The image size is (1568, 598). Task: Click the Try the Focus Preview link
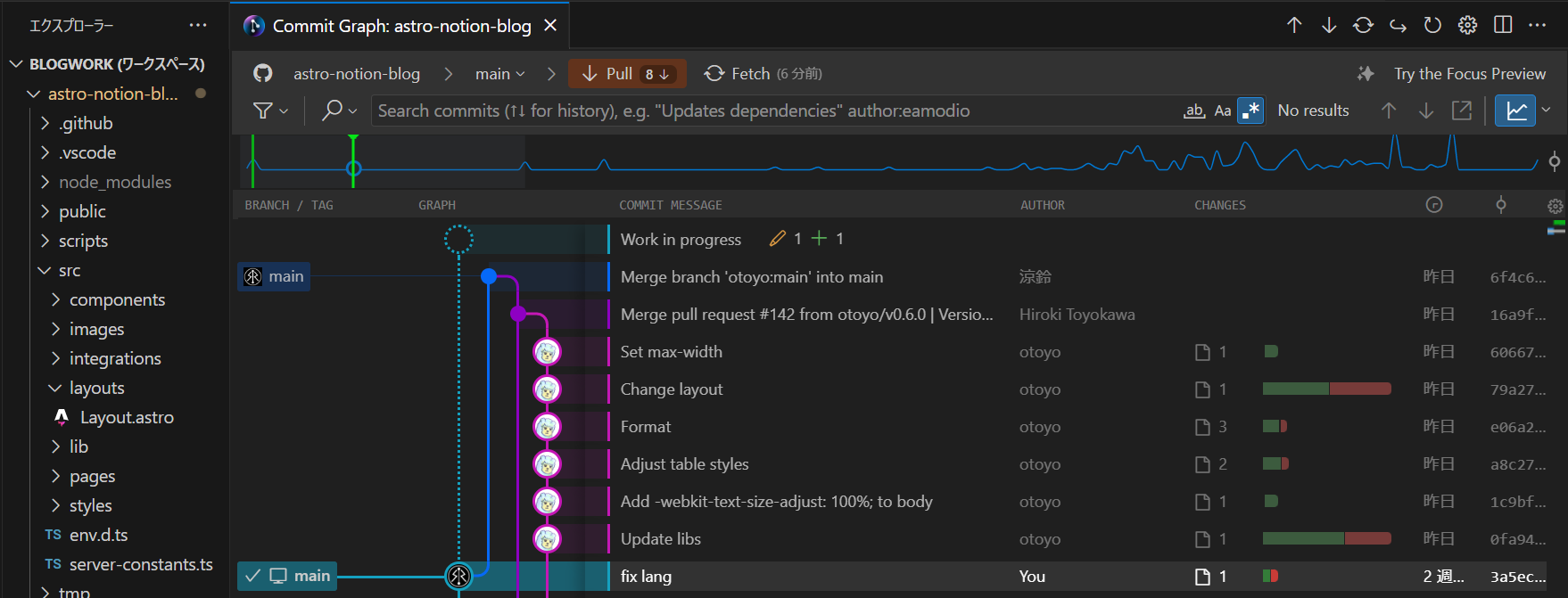tap(1470, 74)
